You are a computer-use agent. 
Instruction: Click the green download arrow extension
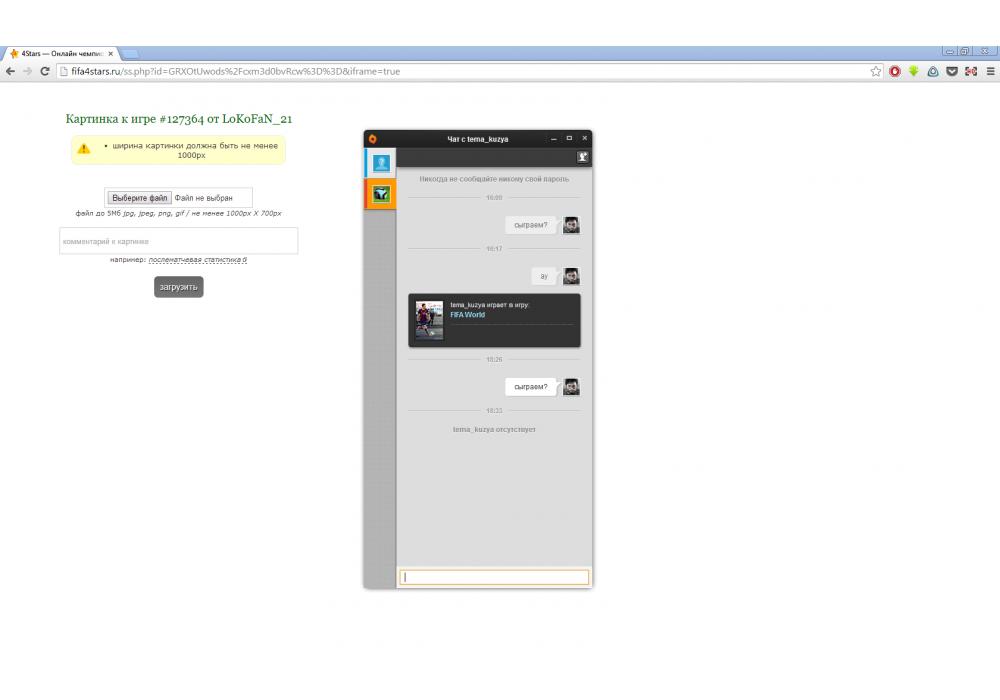click(x=913, y=71)
